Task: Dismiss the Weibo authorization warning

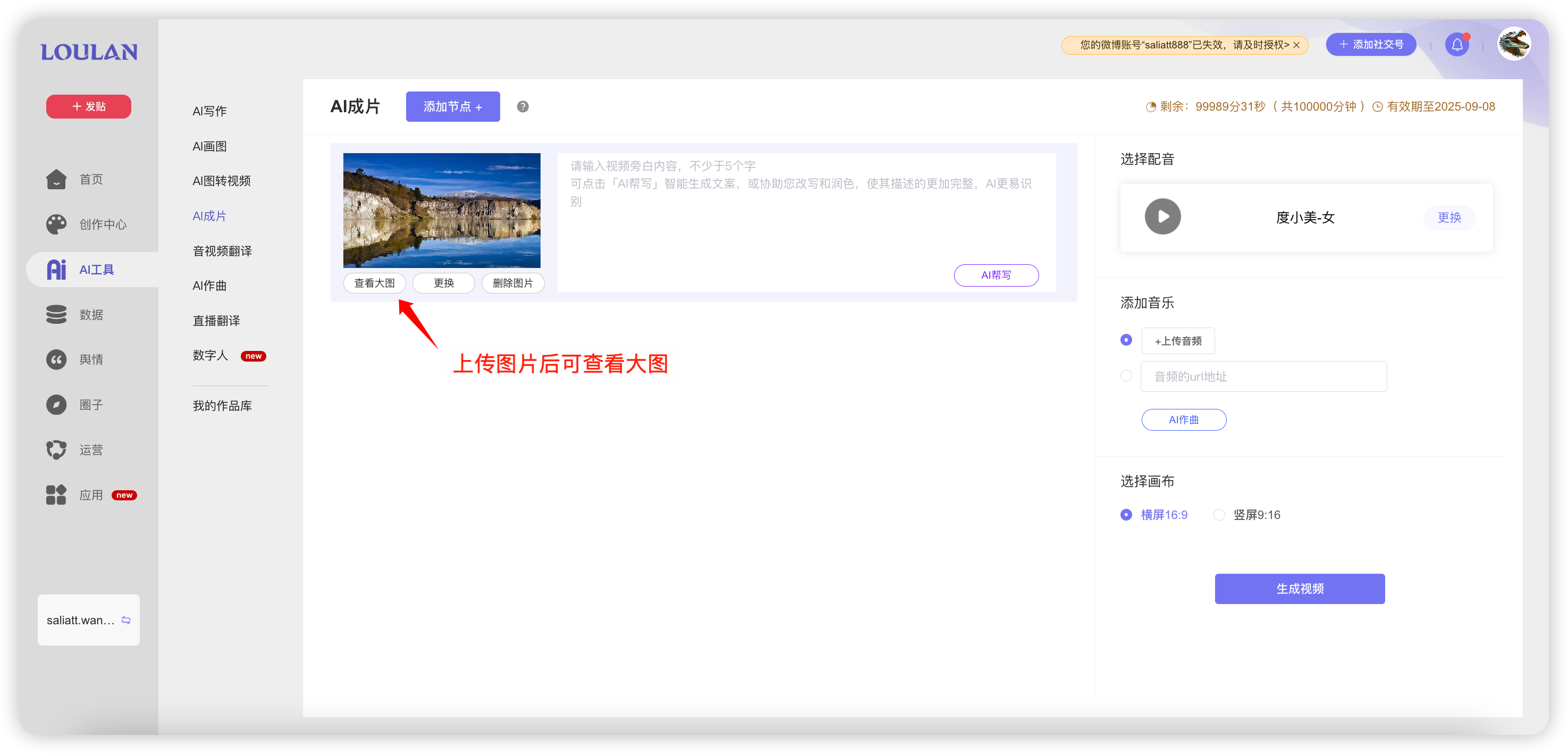Action: click(x=1296, y=45)
